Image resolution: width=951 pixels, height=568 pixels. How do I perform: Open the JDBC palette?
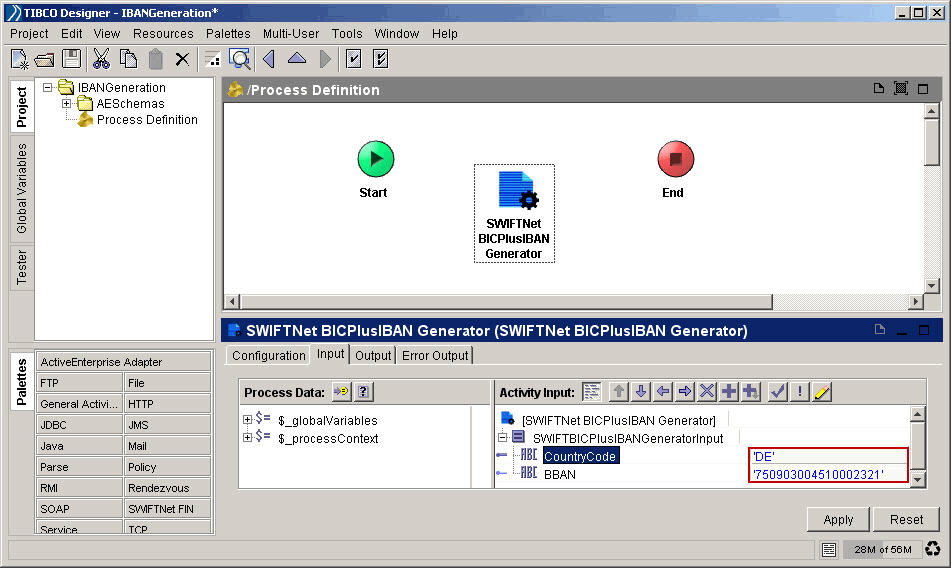pyautogui.click(x=79, y=424)
